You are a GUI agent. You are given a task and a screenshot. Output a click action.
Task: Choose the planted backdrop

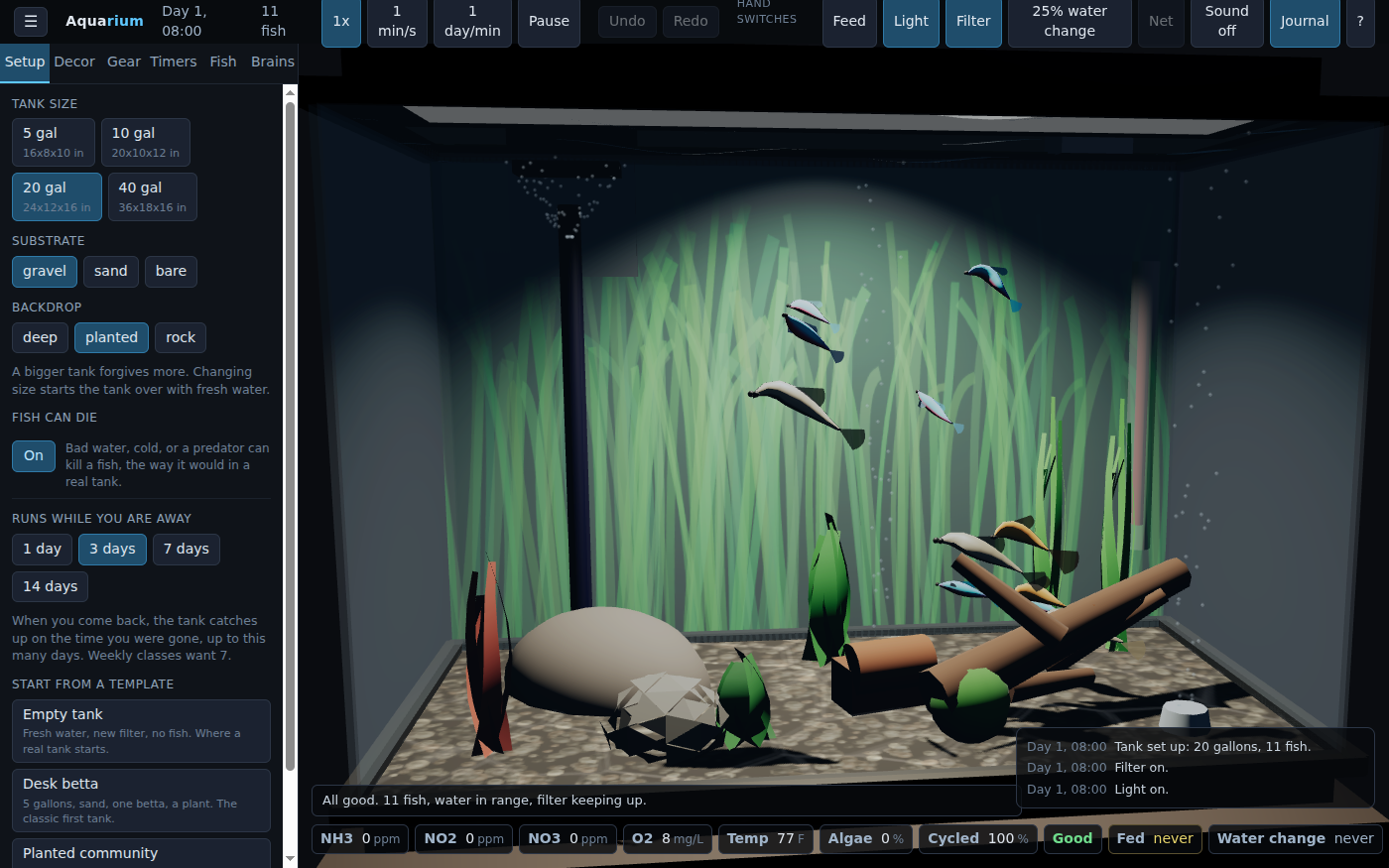111,337
